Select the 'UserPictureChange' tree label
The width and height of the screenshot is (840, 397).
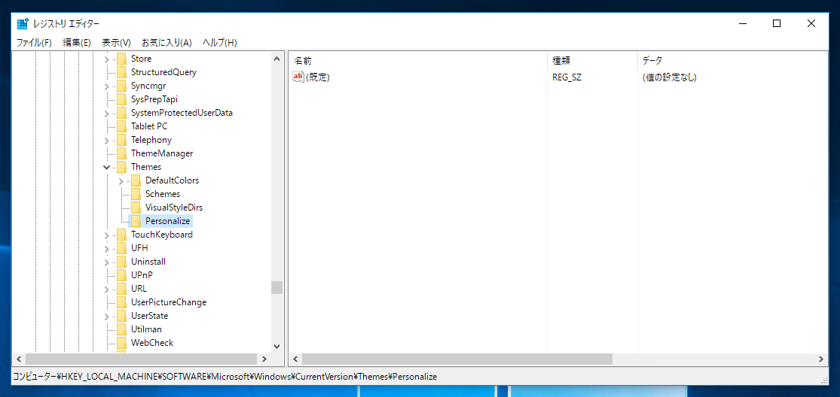pos(168,302)
